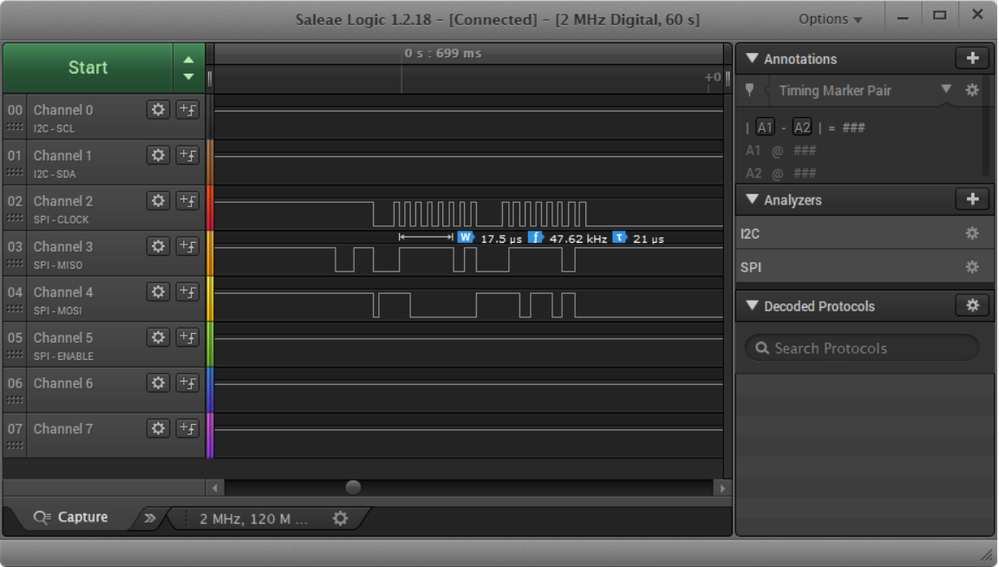Set trigger edge on Channel 0
This screenshot has height=567, width=999.
click(x=187, y=110)
